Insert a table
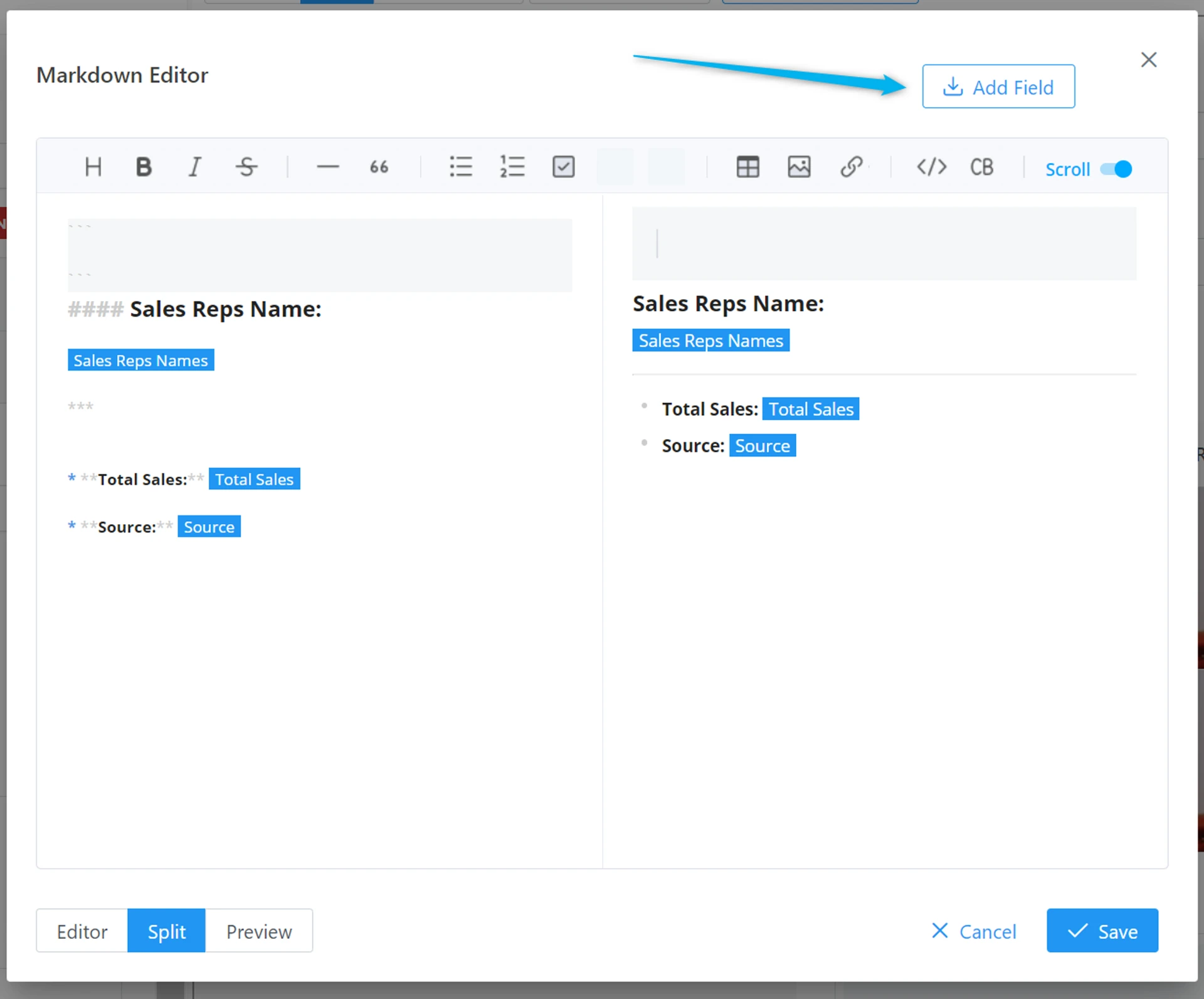Image resolution: width=1204 pixels, height=999 pixels. [747, 167]
